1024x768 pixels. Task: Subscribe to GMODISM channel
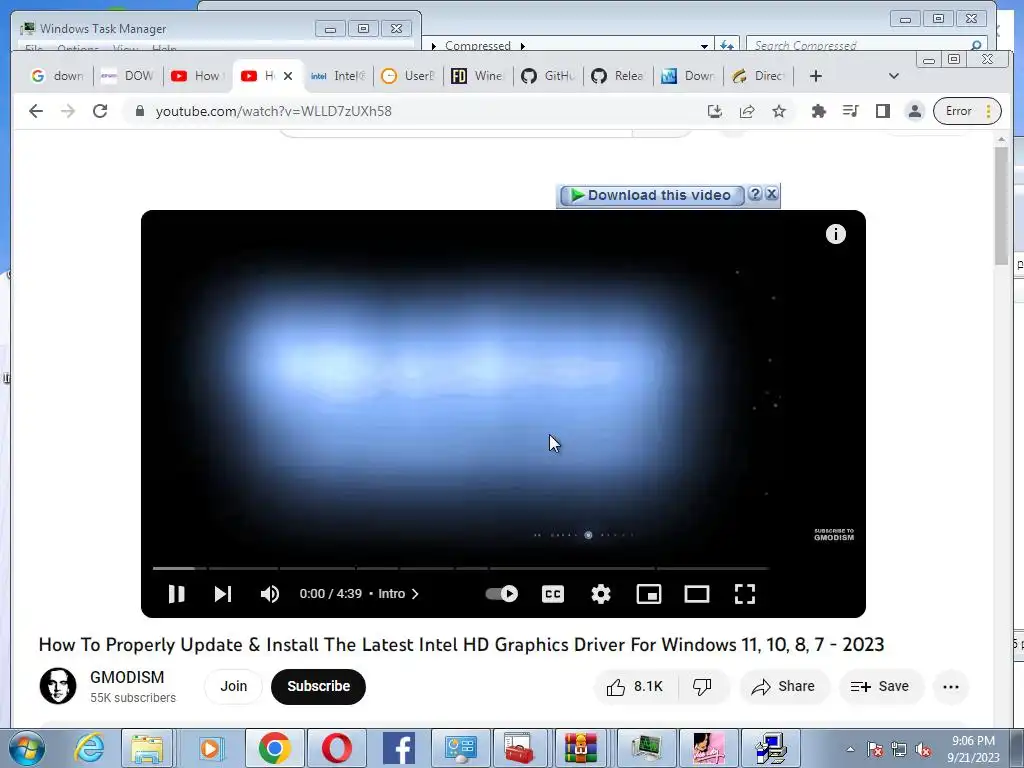pyautogui.click(x=318, y=686)
